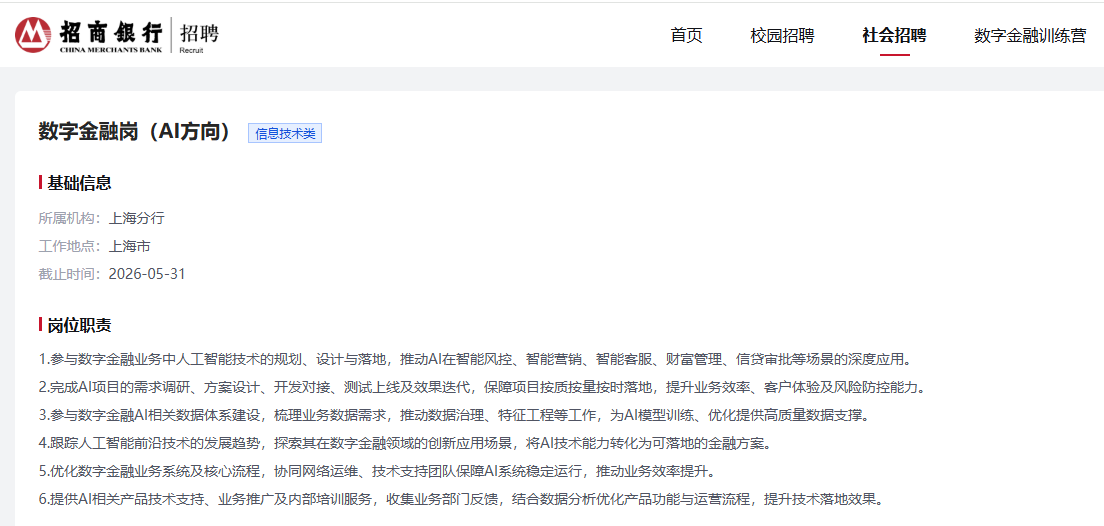The height and width of the screenshot is (526, 1104).
Task: Click responsibility item 3 about 数据体系建设
Action: pos(454,415)
